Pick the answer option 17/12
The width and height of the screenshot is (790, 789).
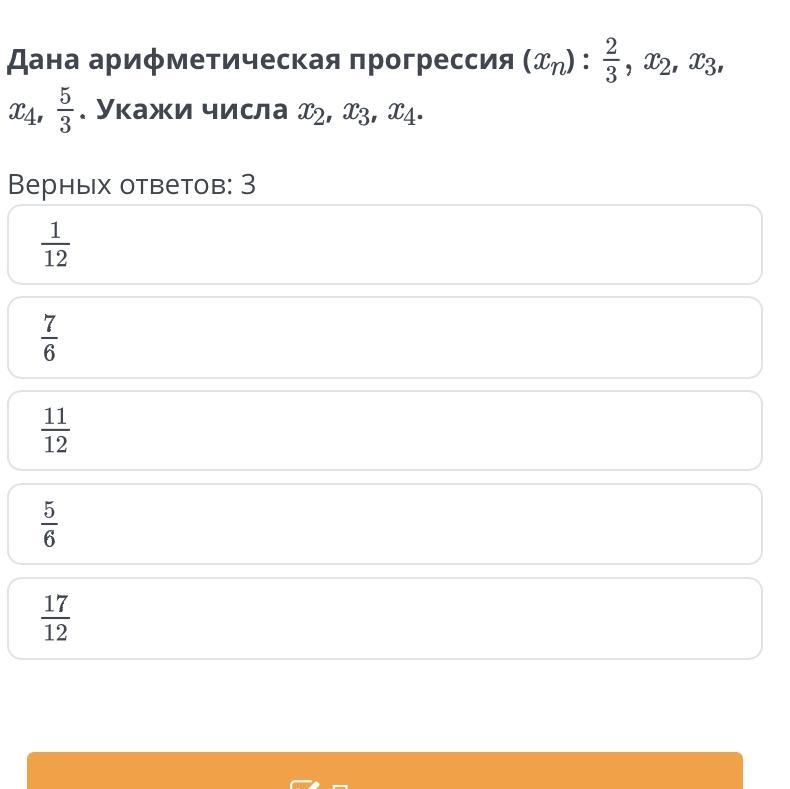click(x=385, y=618)
